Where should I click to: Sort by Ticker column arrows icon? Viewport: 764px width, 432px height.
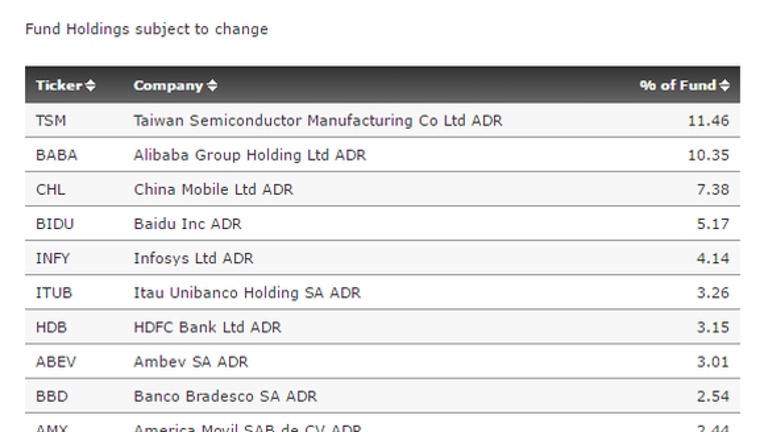pyautogui.click(x=90, y=86)
